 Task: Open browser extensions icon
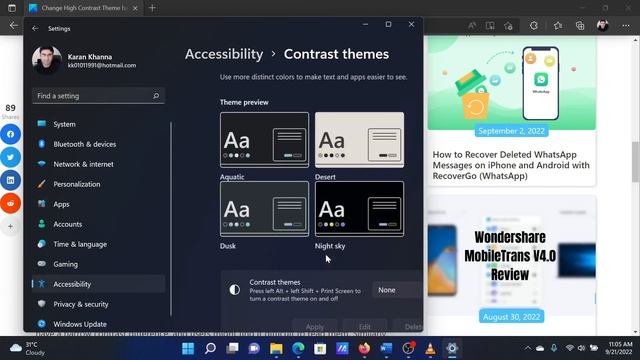click(534, 26)
